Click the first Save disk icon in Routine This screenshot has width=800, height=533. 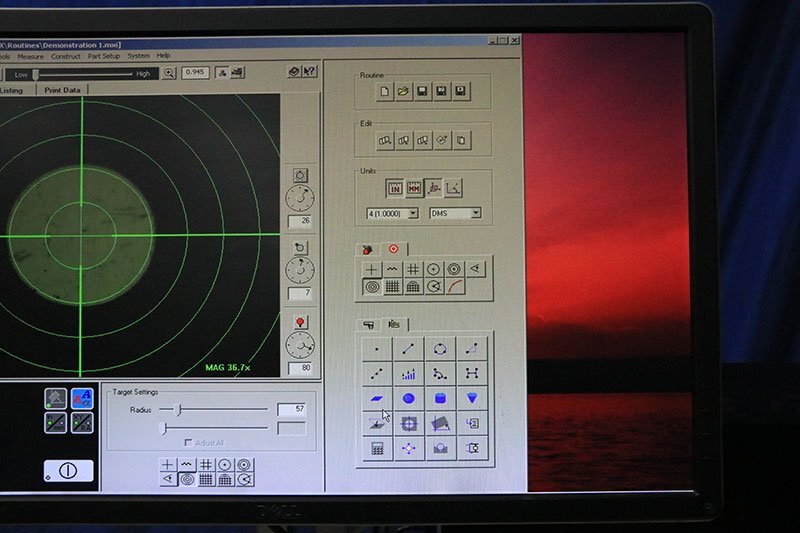point(422,91)
